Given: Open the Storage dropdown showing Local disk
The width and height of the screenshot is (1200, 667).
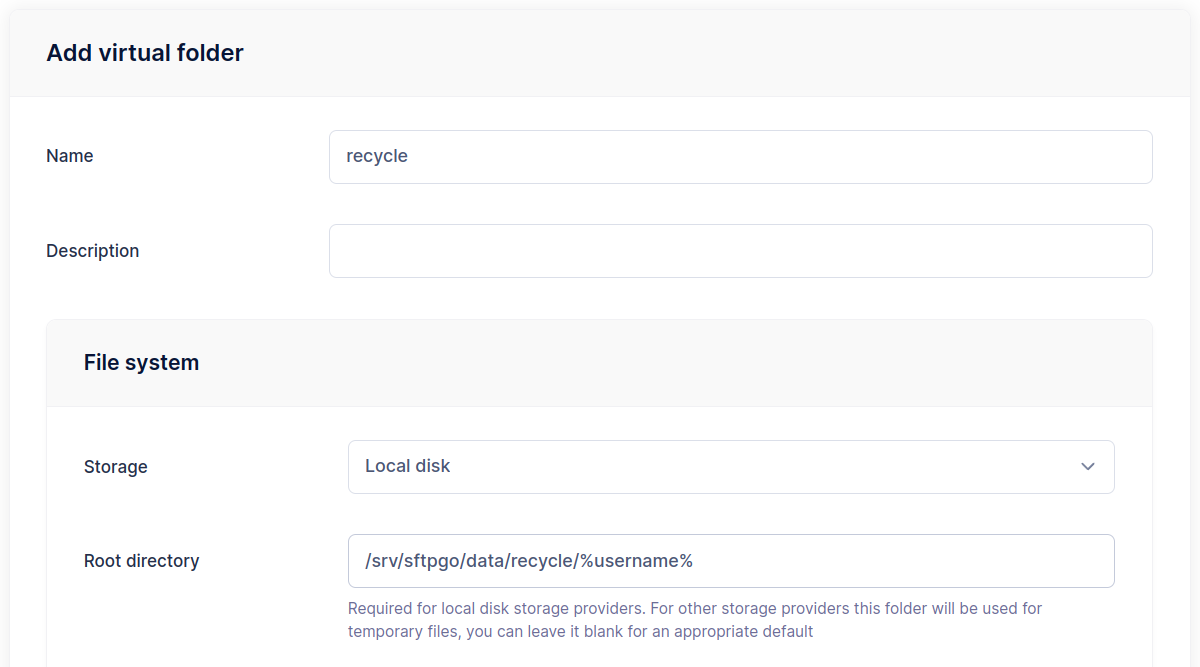Looking at the screenshot, I should [x=730, y=467].
